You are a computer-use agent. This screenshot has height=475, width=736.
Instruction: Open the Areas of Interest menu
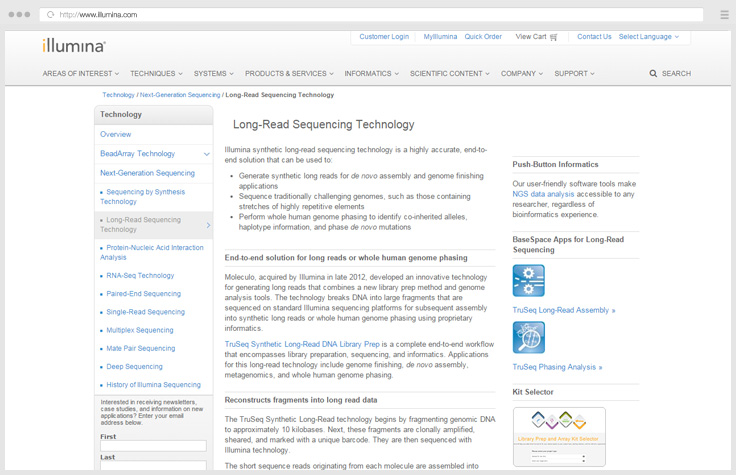80,74
